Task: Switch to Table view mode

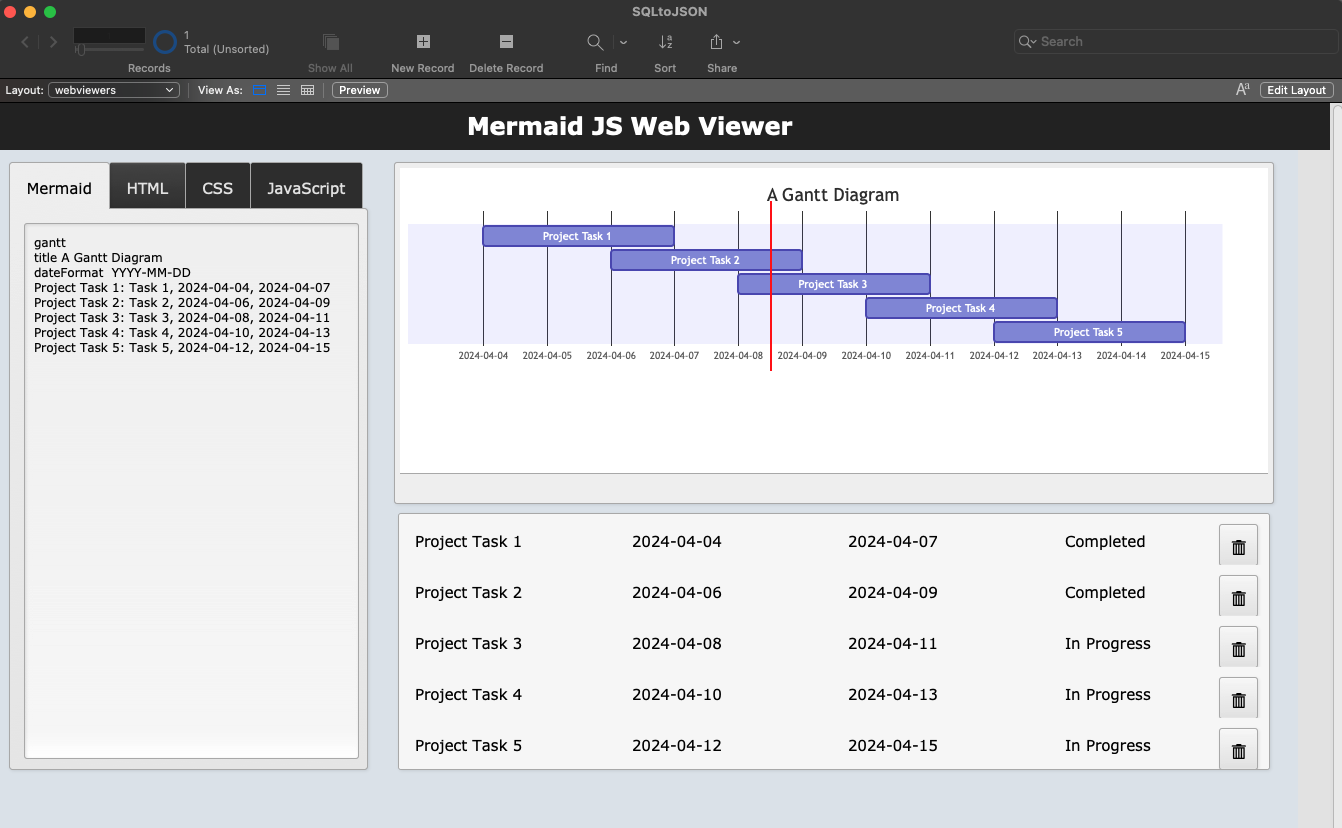Action: [x=307, y=90]
